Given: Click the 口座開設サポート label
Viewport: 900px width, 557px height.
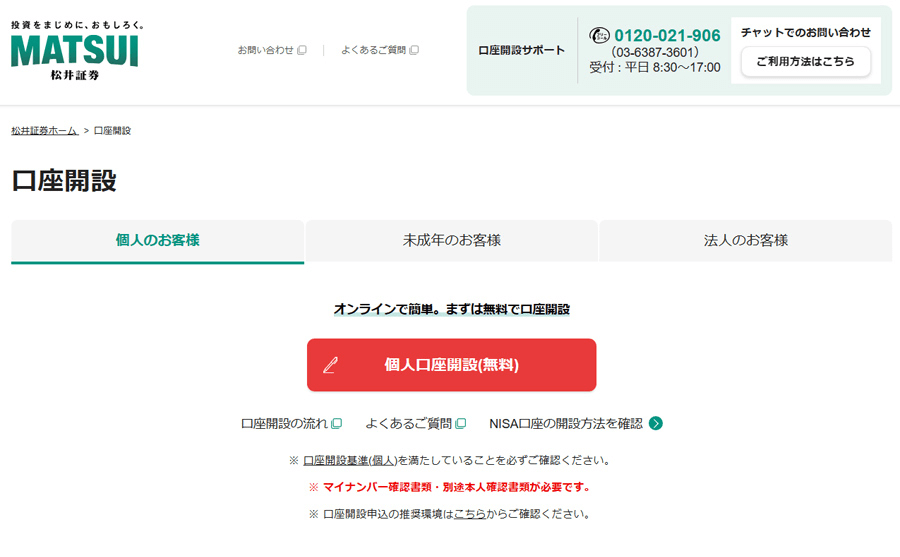Looking at the screenshot, I should 521,51.
